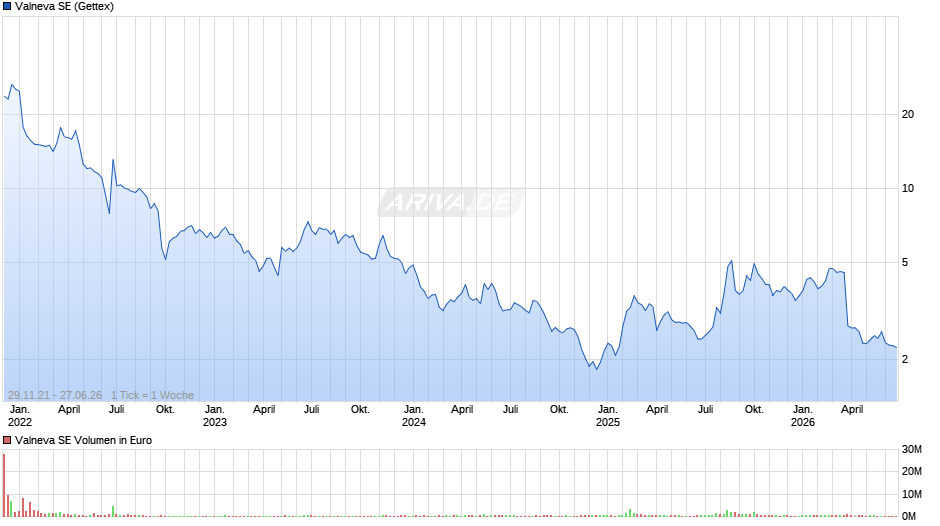Screen dimensions: 940x526
Task: Click the 'Jan. 2025' axis label
Action: coord(607,416)
